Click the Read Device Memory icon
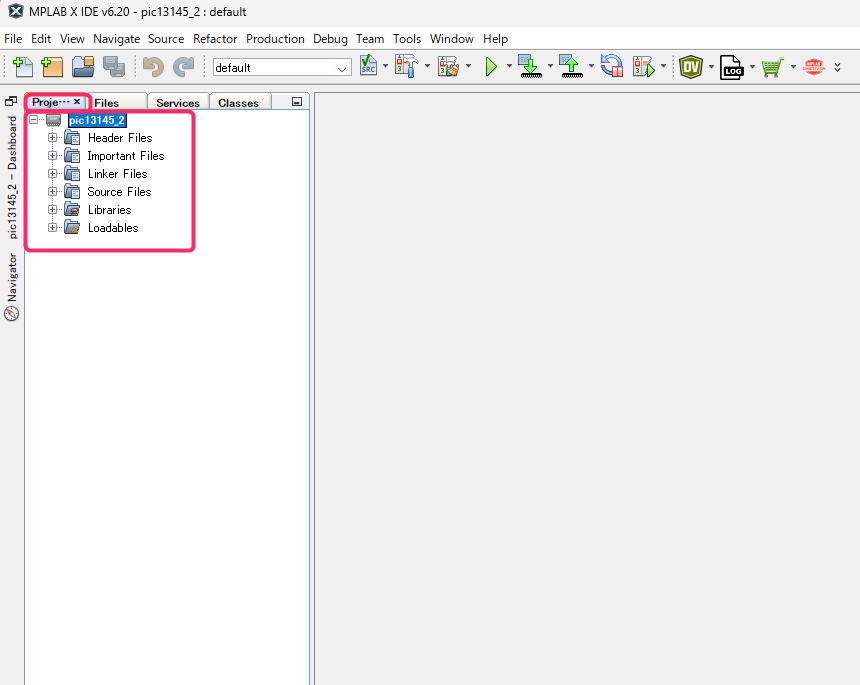This screenshot has width=860, height=685. [x=571, y=67]
